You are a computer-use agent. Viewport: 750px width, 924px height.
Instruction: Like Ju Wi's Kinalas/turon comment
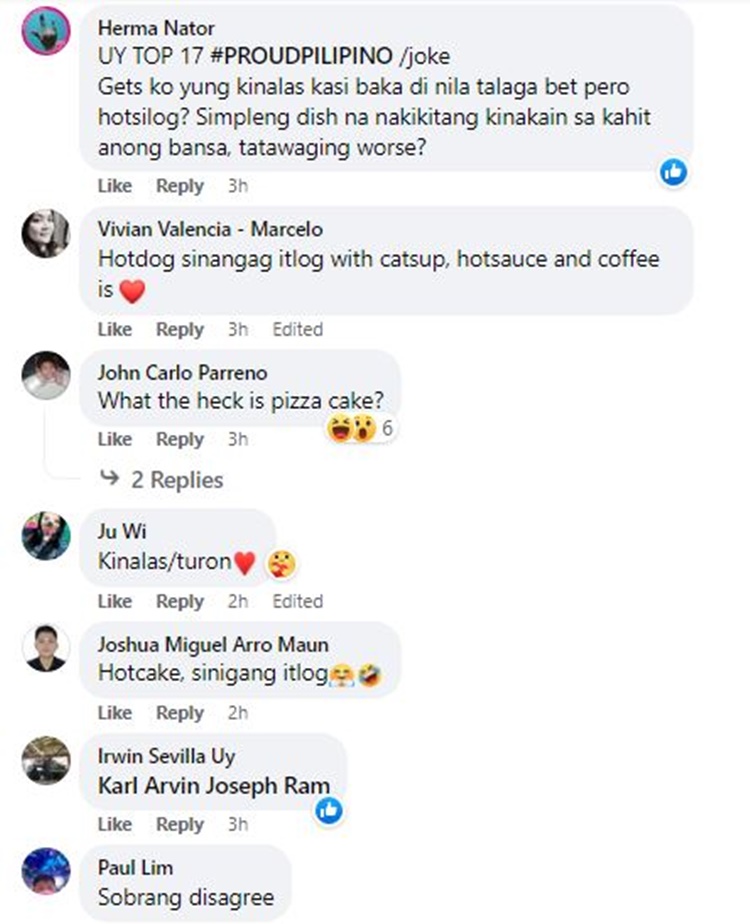pos(115,601)
